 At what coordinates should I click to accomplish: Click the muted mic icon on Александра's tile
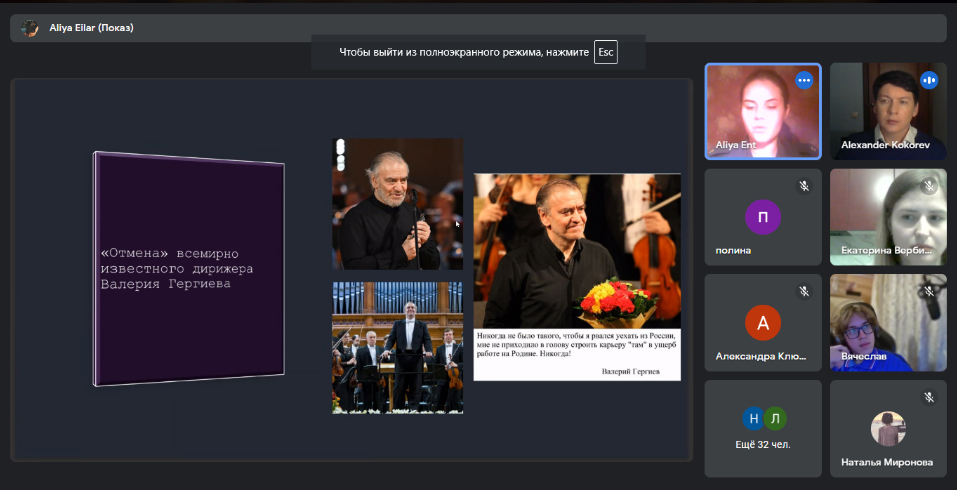tap(804, 291)
